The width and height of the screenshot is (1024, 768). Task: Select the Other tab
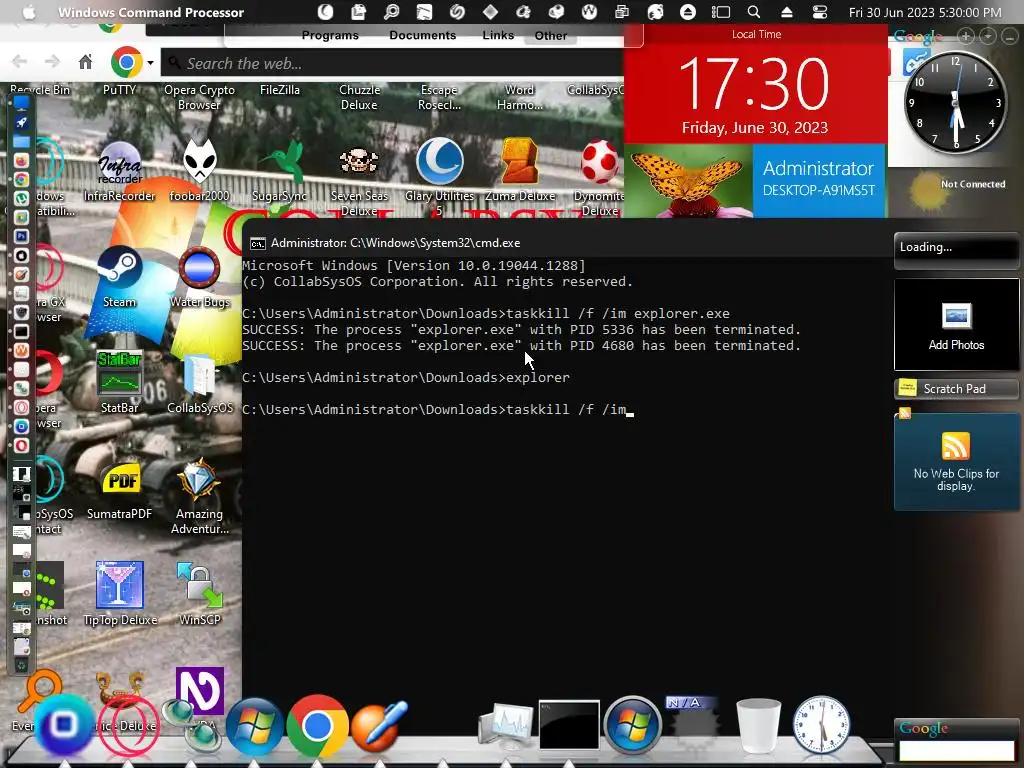tap(551, 36)
